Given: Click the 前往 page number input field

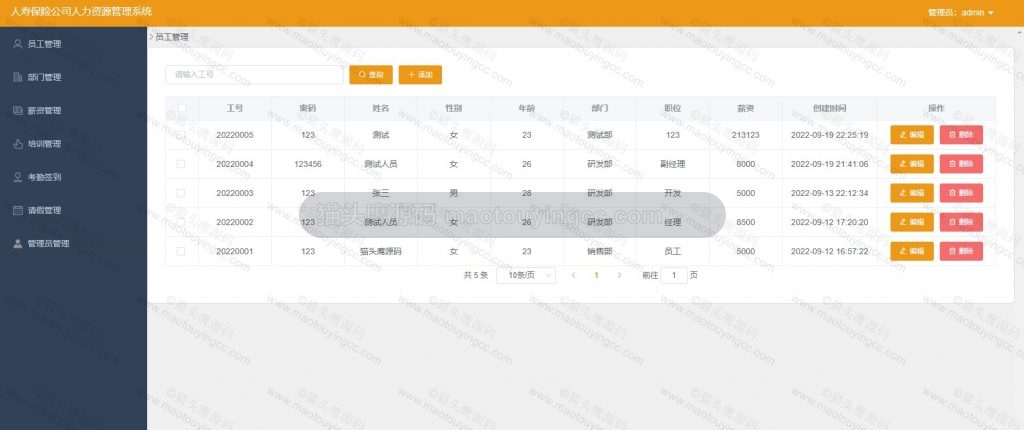Looking at the screenshot, I should 674,275.
